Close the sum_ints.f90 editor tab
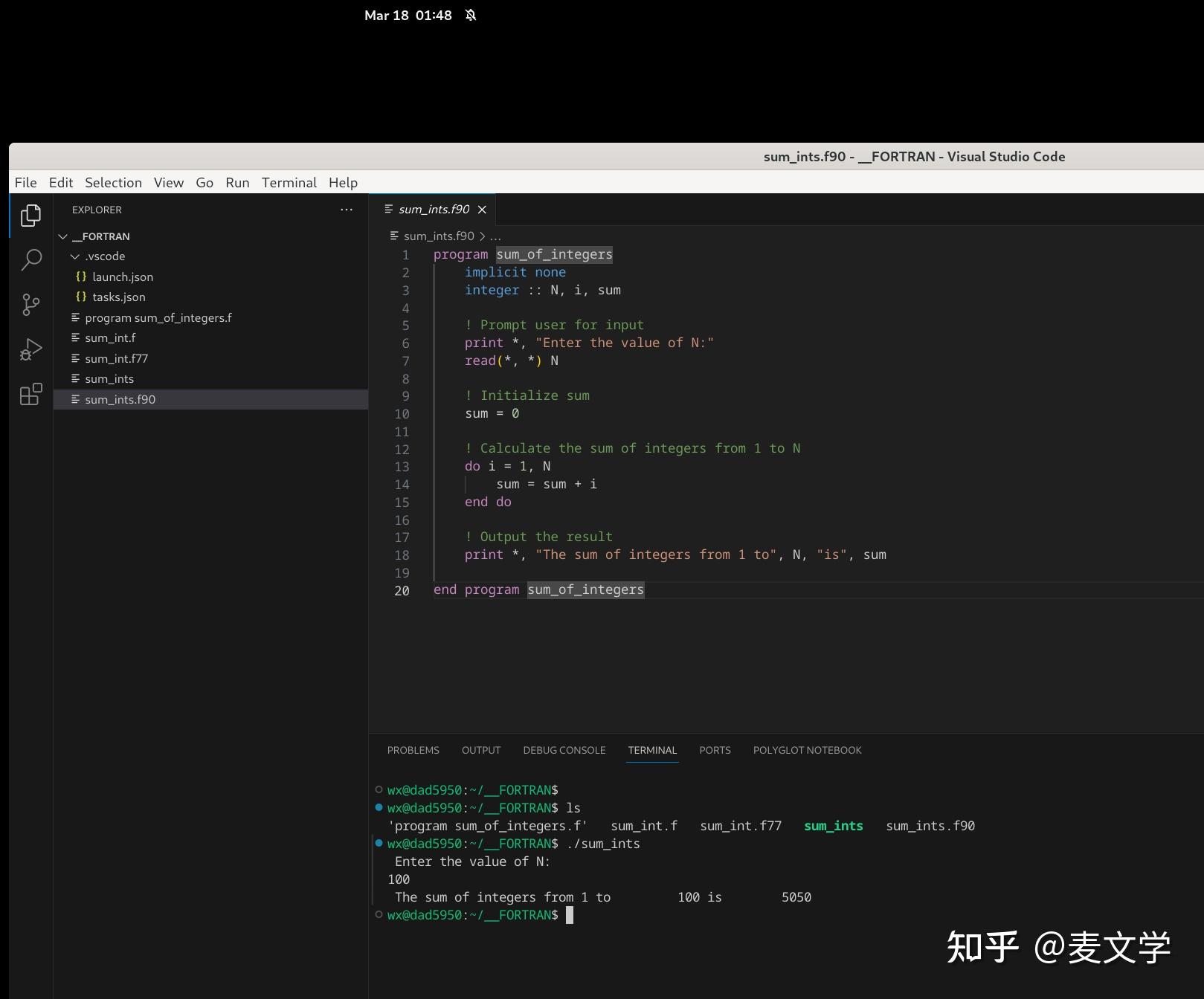Screen dimensions: 1204x999 point(482,210)
